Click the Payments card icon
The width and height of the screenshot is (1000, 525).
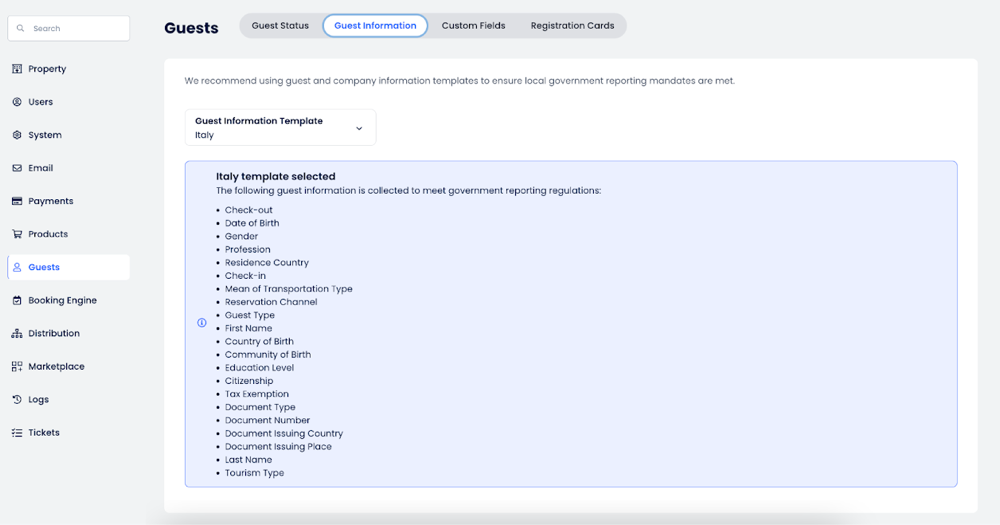click(17, 201)
